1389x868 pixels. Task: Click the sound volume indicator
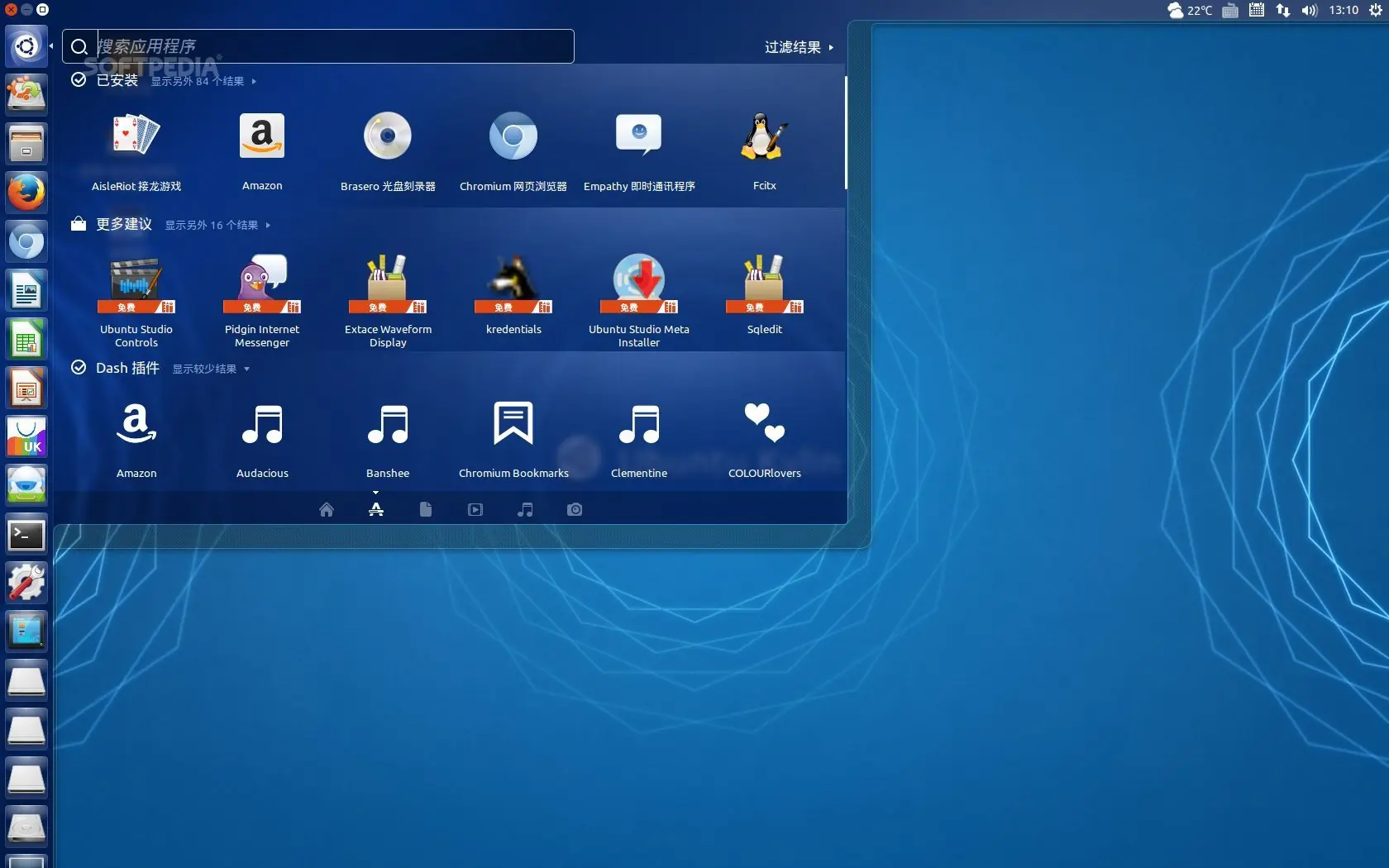click(1309, 10)
